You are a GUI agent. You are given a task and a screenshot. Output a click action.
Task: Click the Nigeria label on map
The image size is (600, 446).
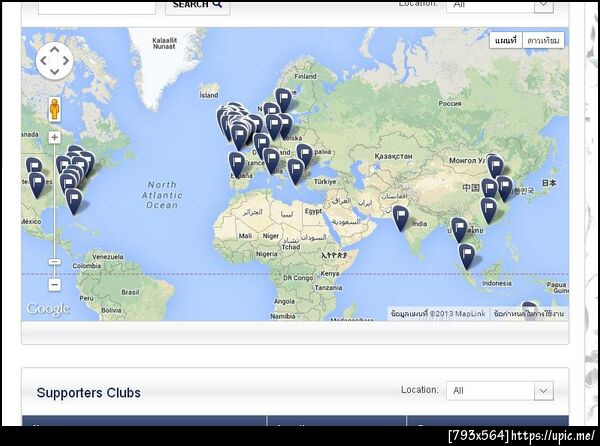[266, 254]
